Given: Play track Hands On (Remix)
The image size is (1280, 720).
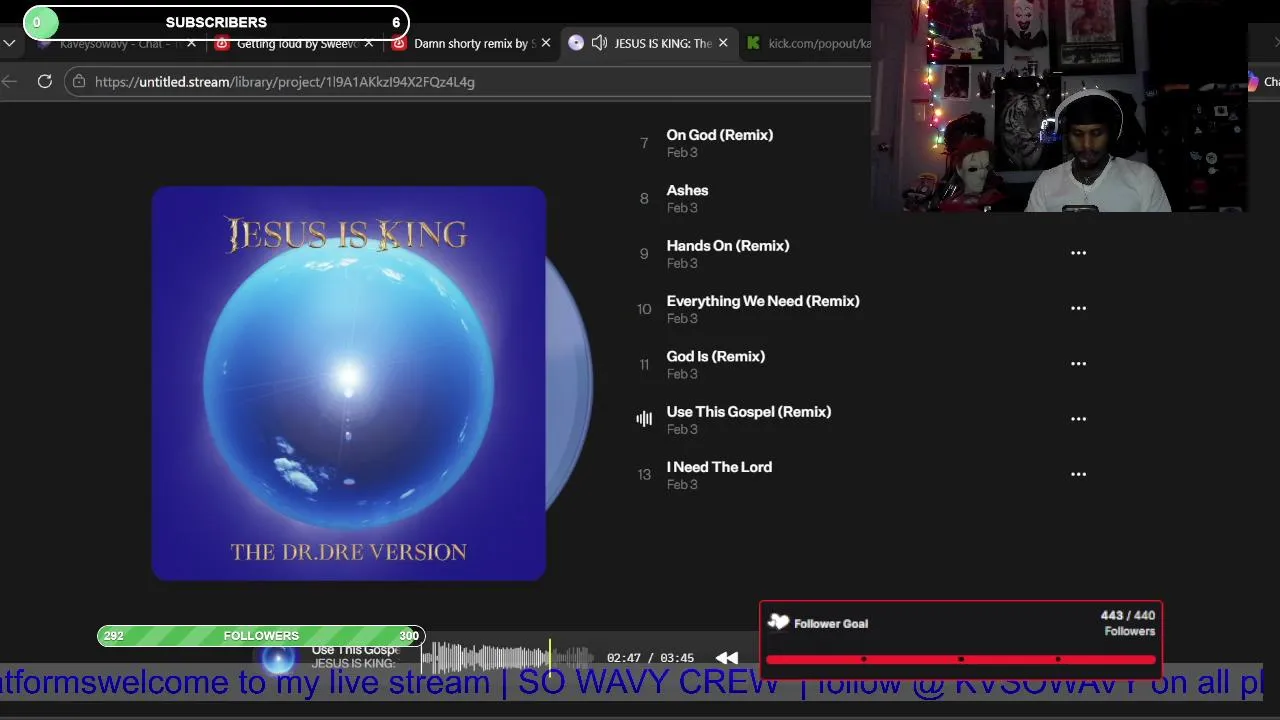Looking at the screenshot, I should coord(728,246).
